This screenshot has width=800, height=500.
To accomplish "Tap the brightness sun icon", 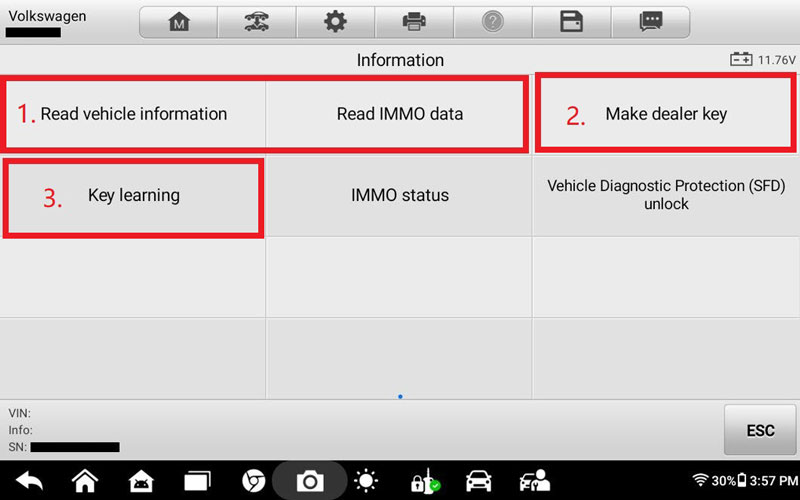I will [x=366, y=481].
